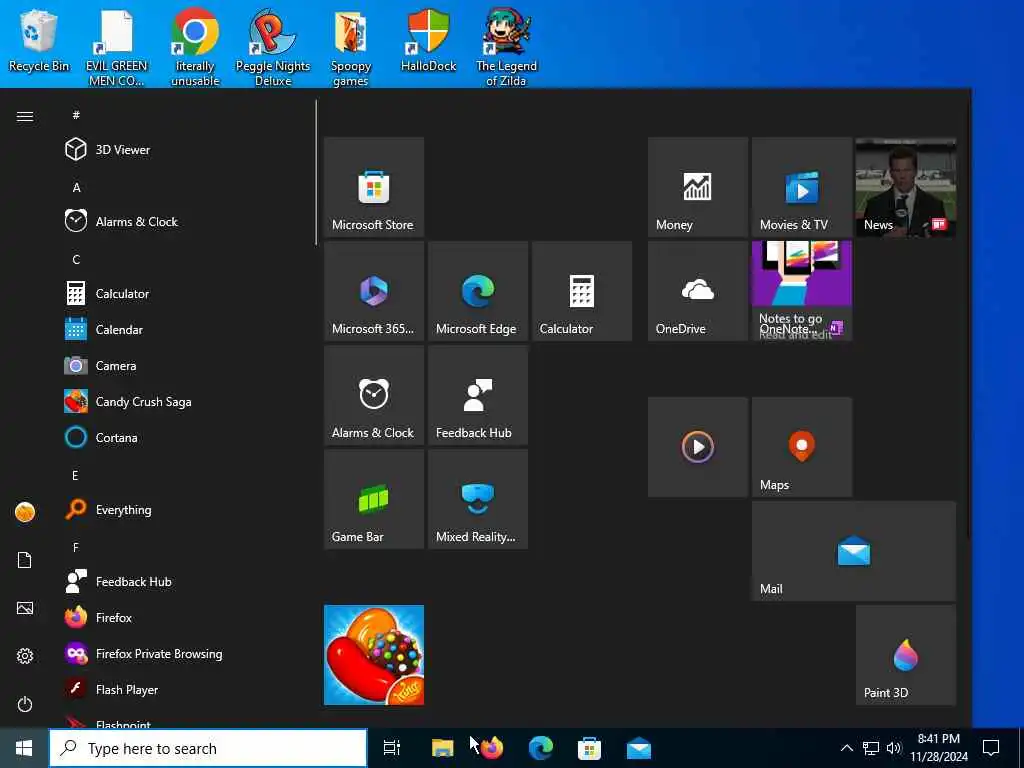Jump to letter index via # header
Screen dimensions: 1024x768
pyautogui.click(x=76, y=115)
